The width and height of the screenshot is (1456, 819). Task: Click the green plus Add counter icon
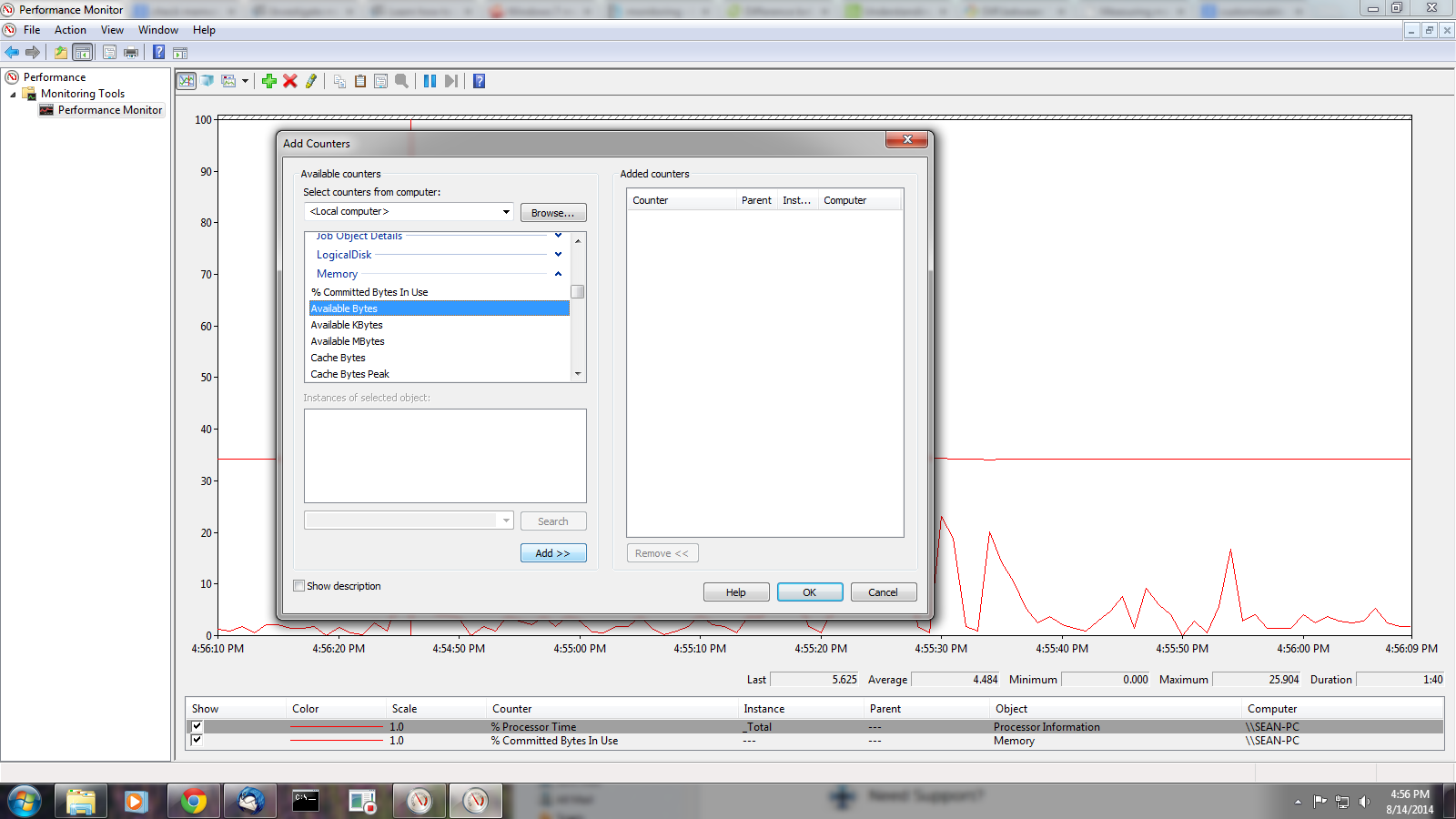269,81
